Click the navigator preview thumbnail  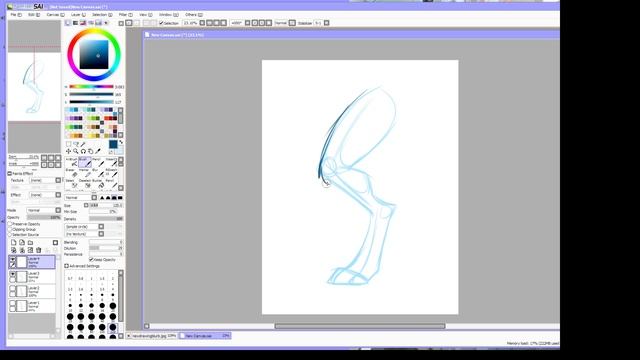tap(34, 87)
